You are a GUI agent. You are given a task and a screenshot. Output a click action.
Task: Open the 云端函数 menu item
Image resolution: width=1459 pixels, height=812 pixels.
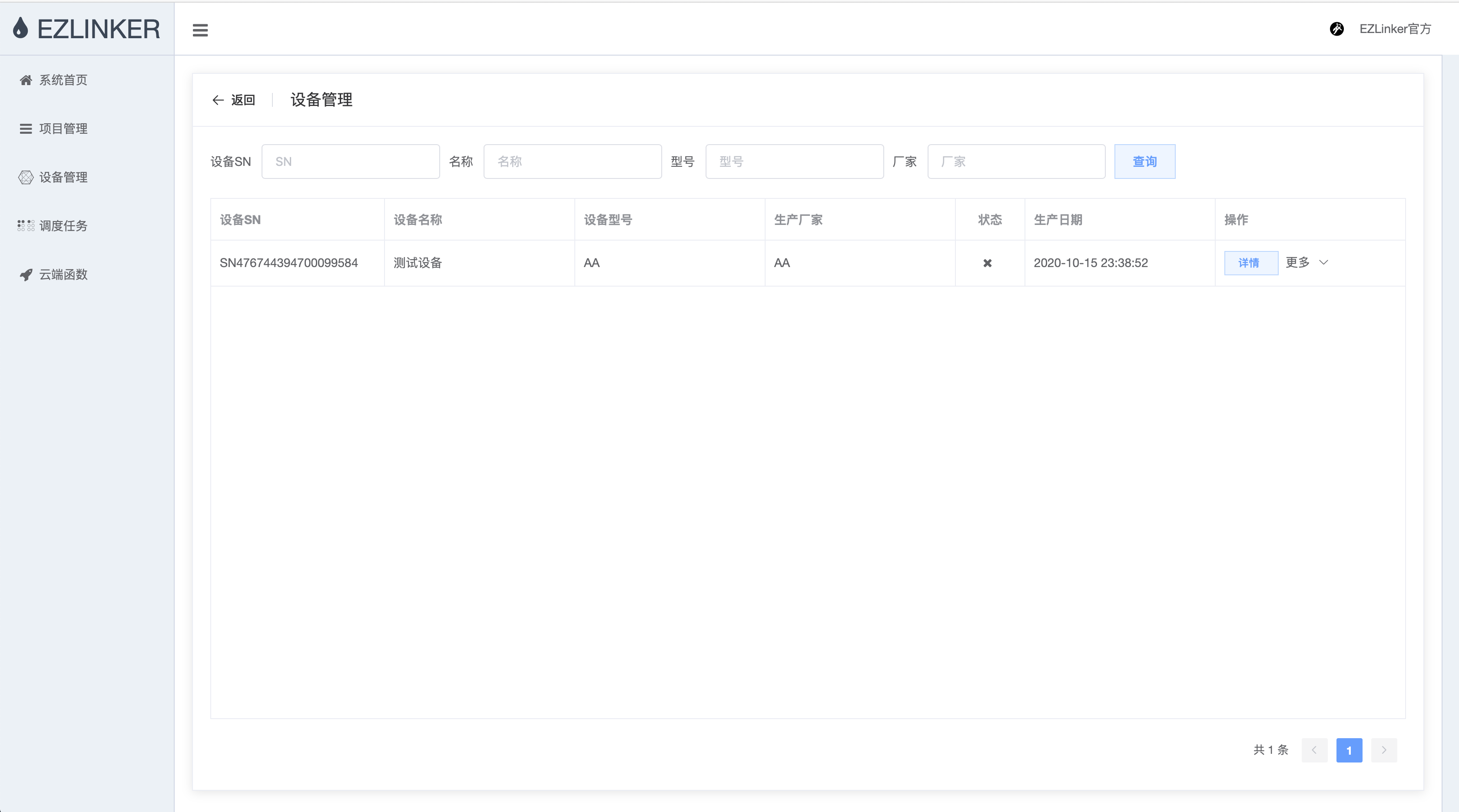(x=63, y=275)
